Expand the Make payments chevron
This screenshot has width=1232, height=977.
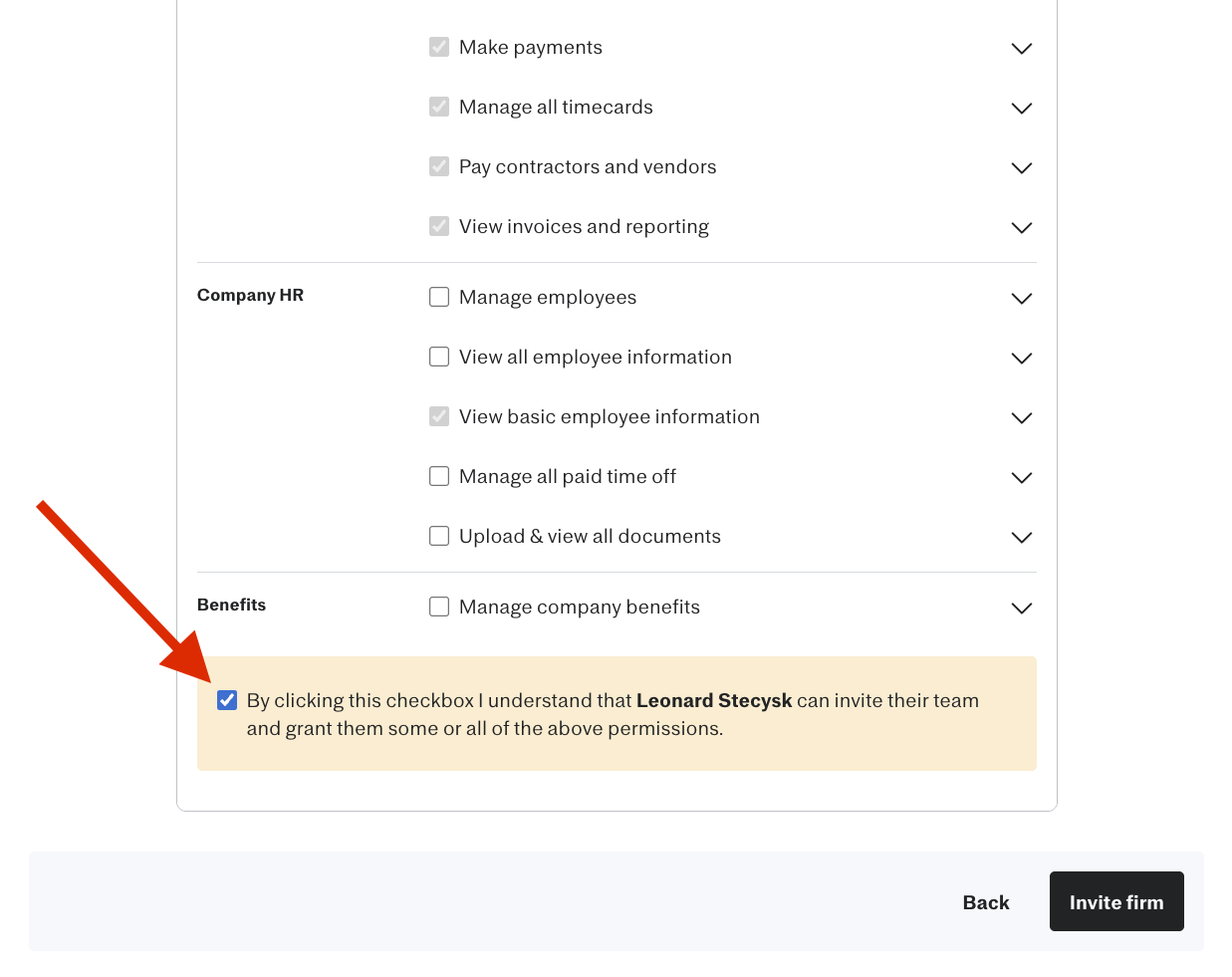point(1021,48)
